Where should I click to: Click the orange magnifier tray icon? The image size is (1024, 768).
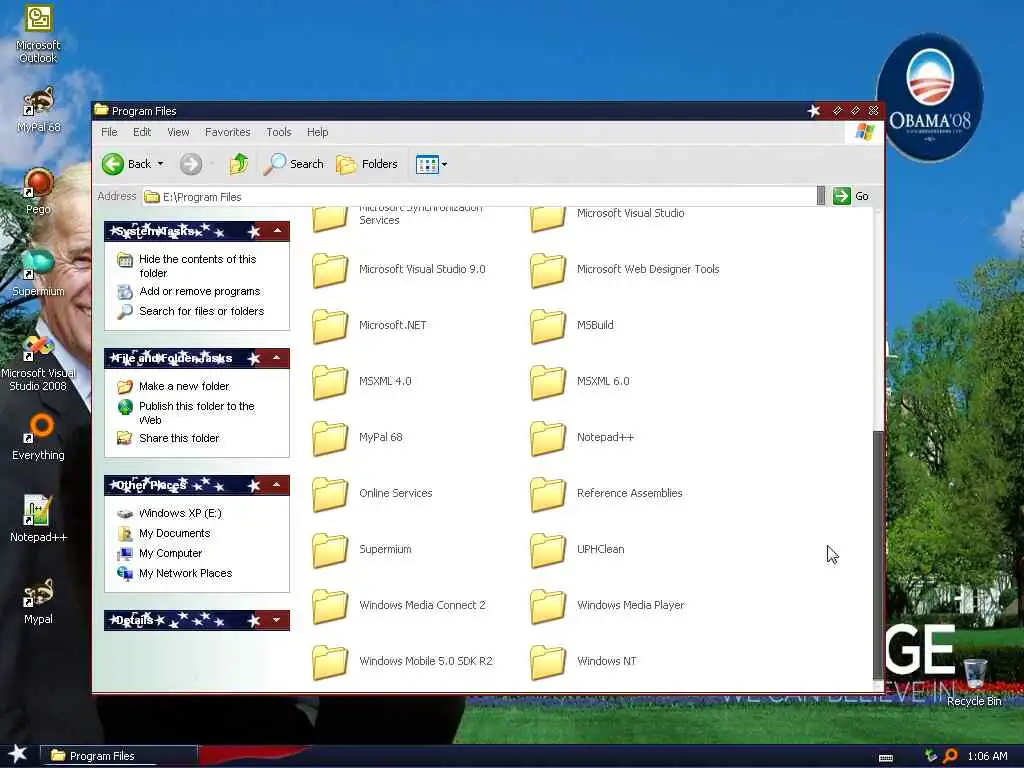point(950,756)
